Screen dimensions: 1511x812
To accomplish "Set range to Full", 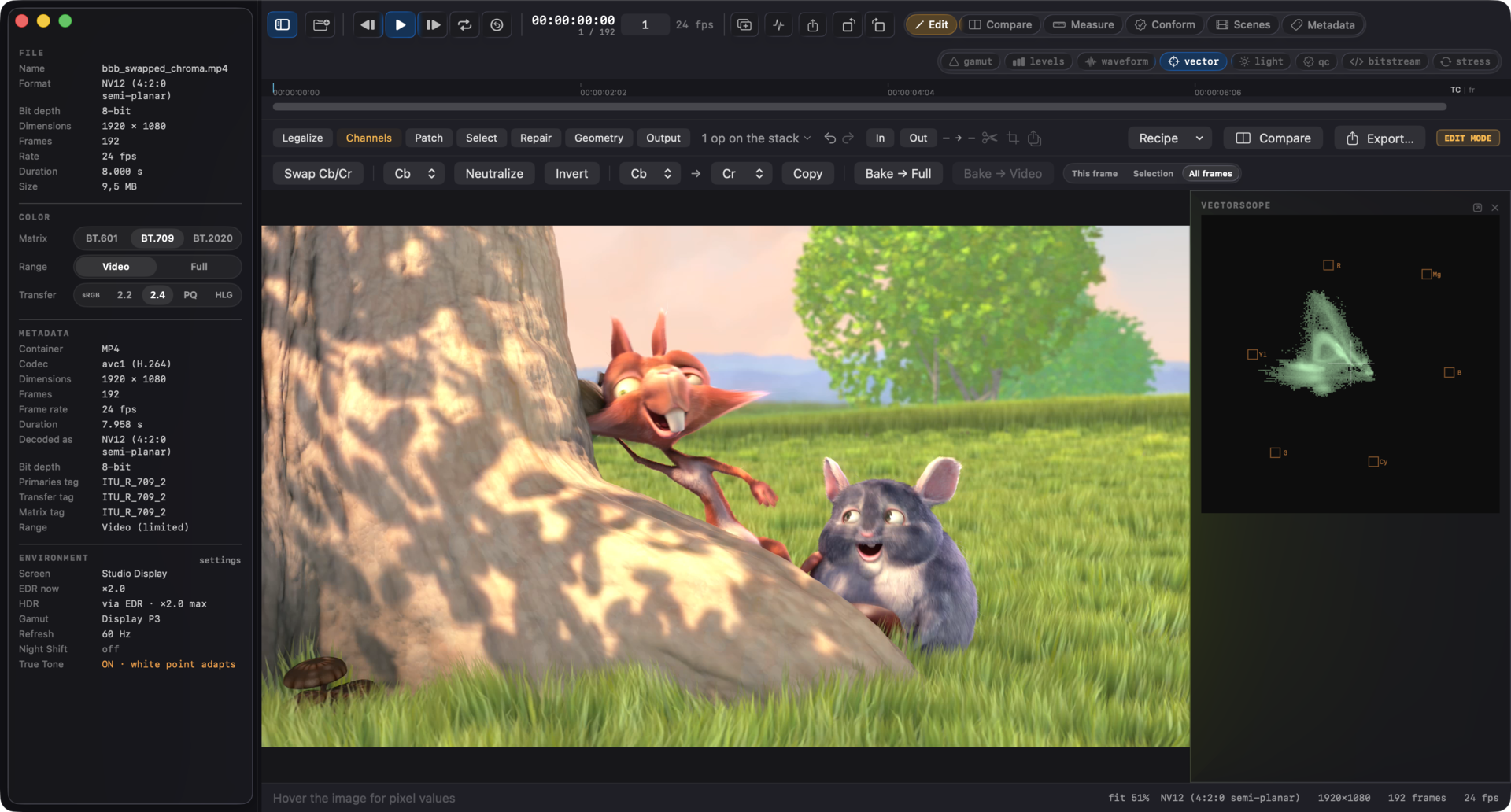I will coord(199,267).
